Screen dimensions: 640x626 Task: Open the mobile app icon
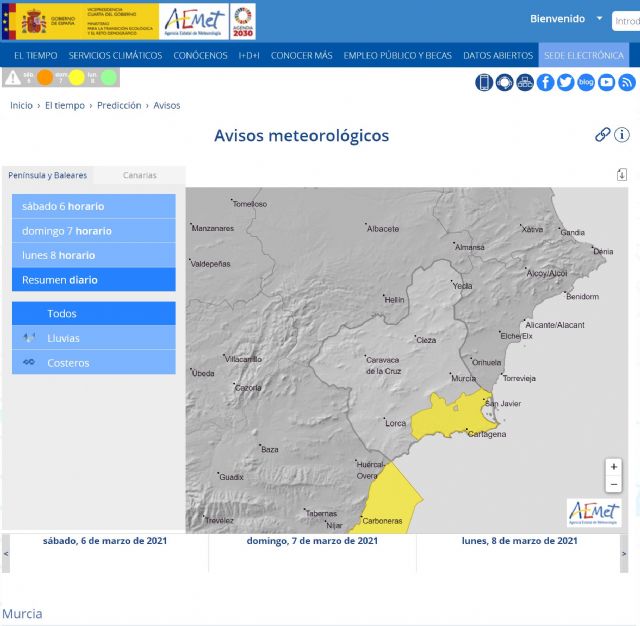(x=484, y=82)
